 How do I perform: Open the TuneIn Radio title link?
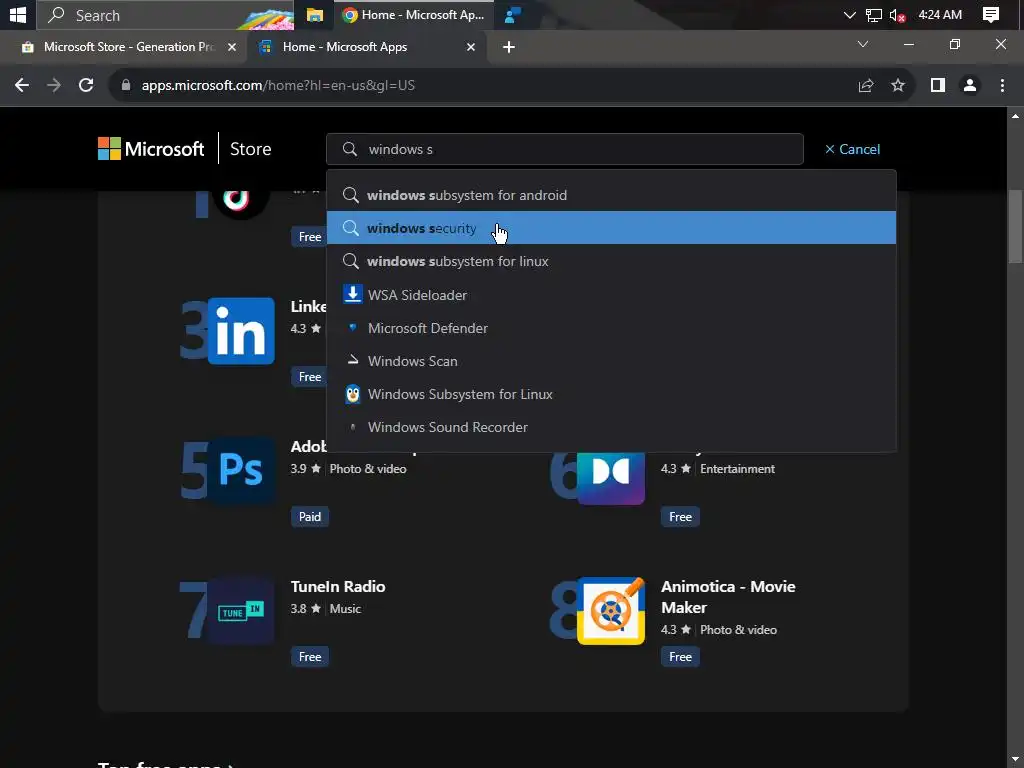(x=338, y=586)
